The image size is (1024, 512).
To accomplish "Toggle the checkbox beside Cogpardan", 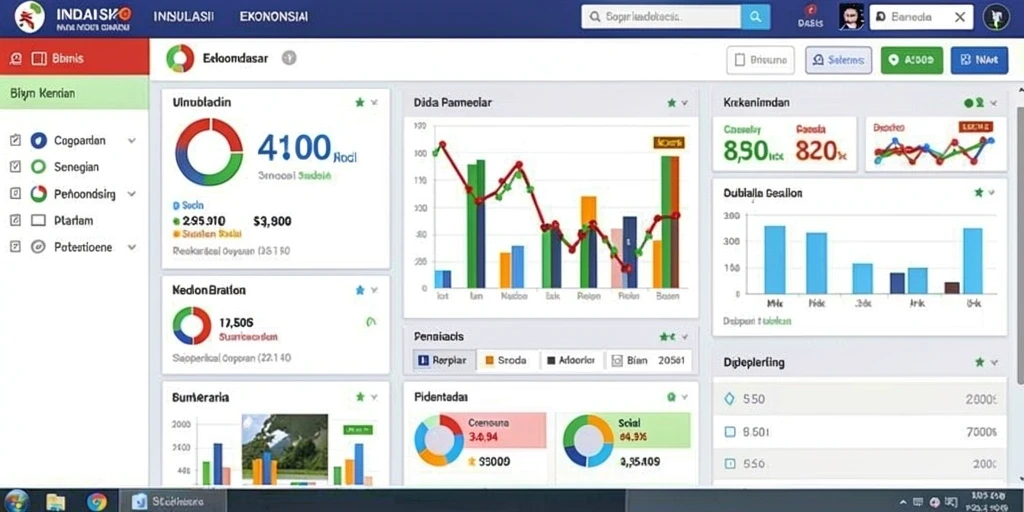I will (x=16, y=140).
